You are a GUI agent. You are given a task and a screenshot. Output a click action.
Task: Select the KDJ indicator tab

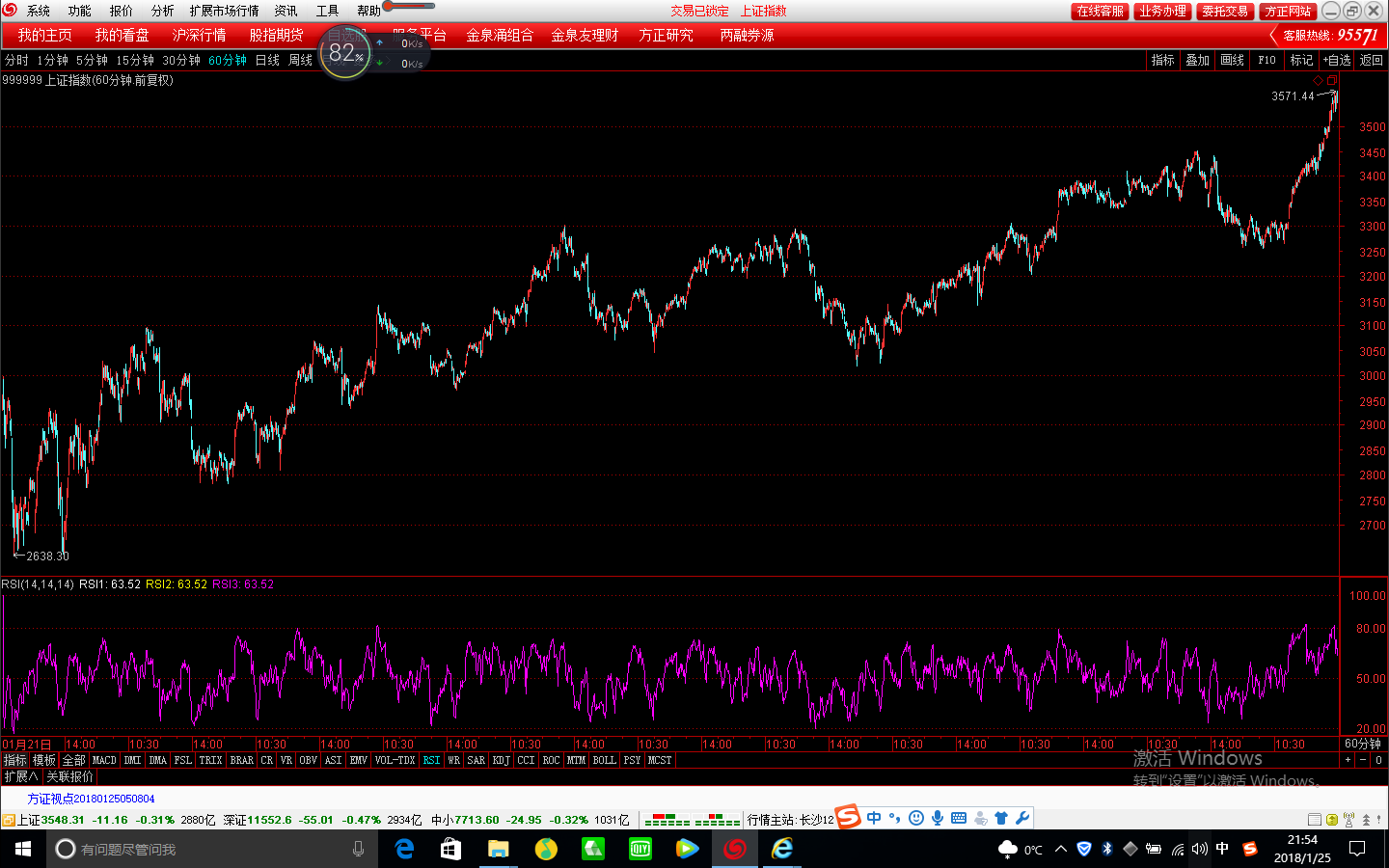pyautogui.click(x=502, y=760)
